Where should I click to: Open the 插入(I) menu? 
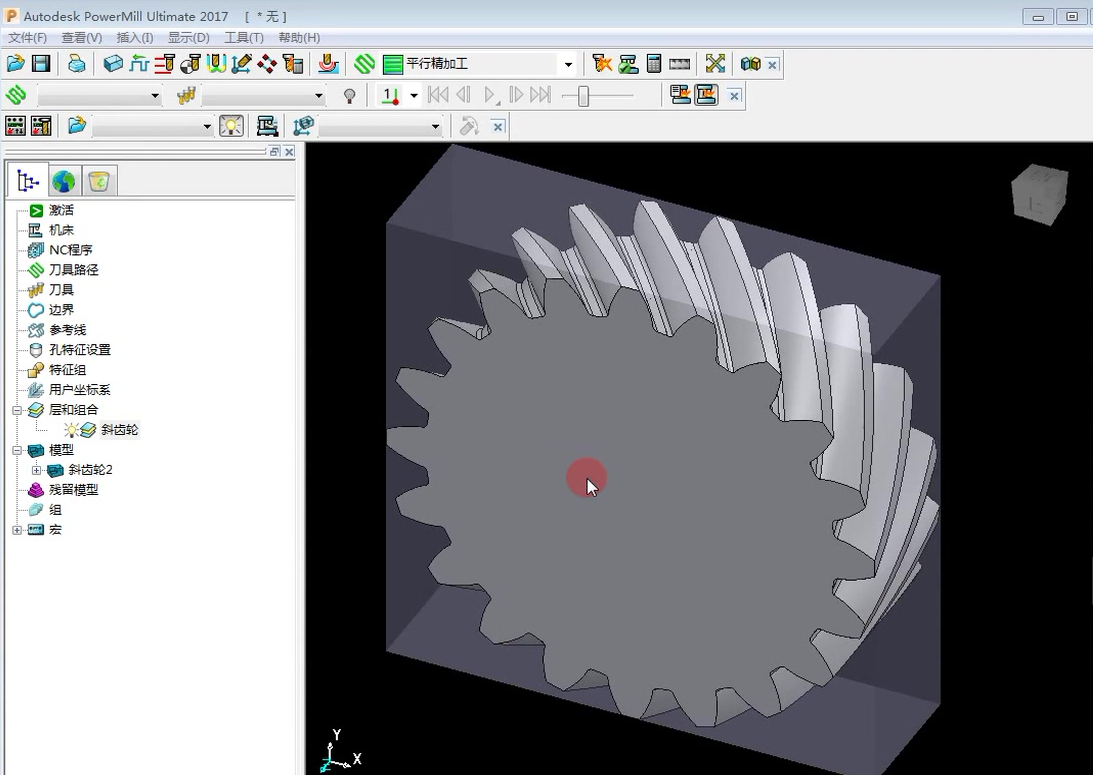135,38
